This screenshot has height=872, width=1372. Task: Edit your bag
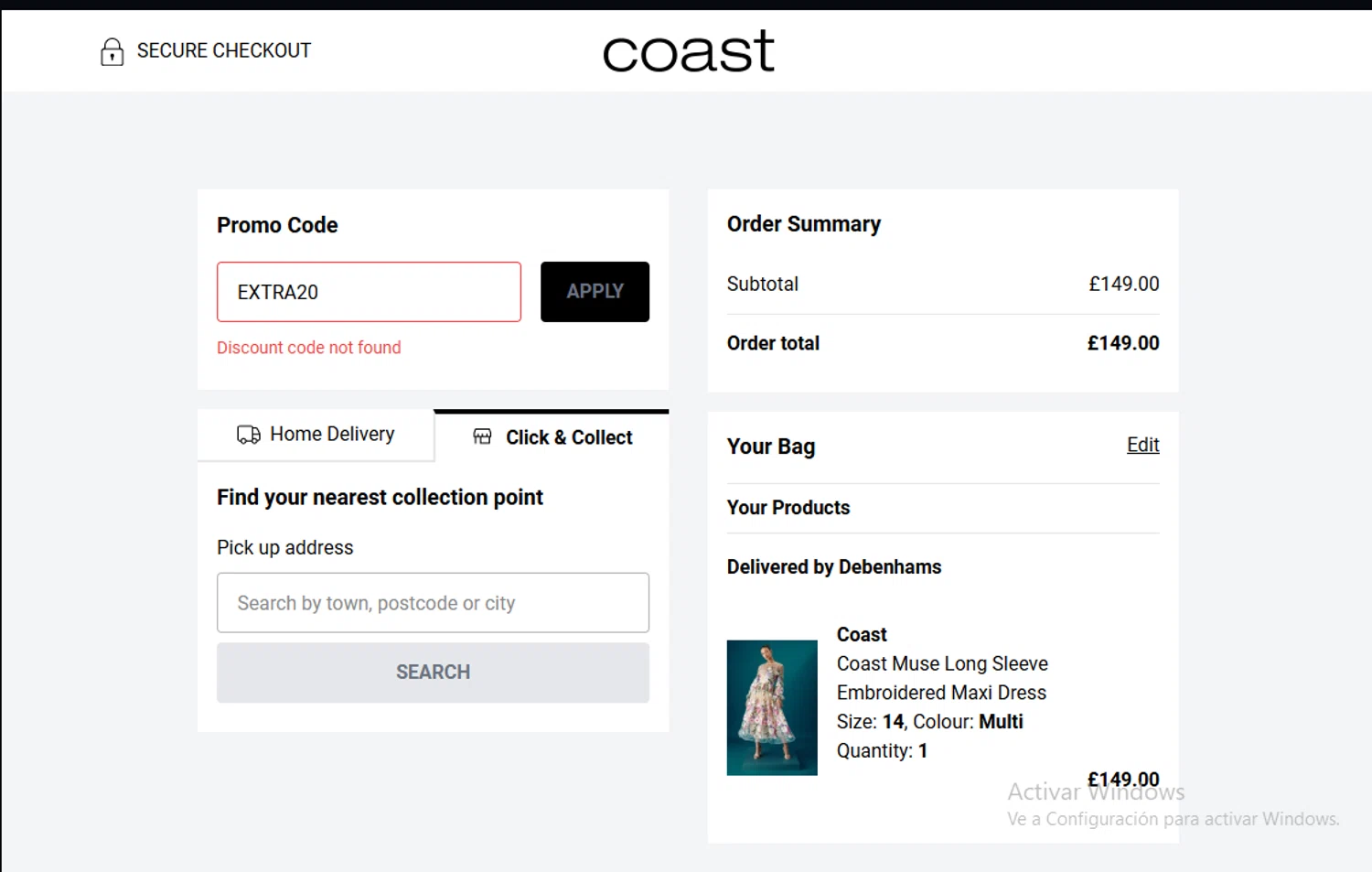tap(1142, 445)
